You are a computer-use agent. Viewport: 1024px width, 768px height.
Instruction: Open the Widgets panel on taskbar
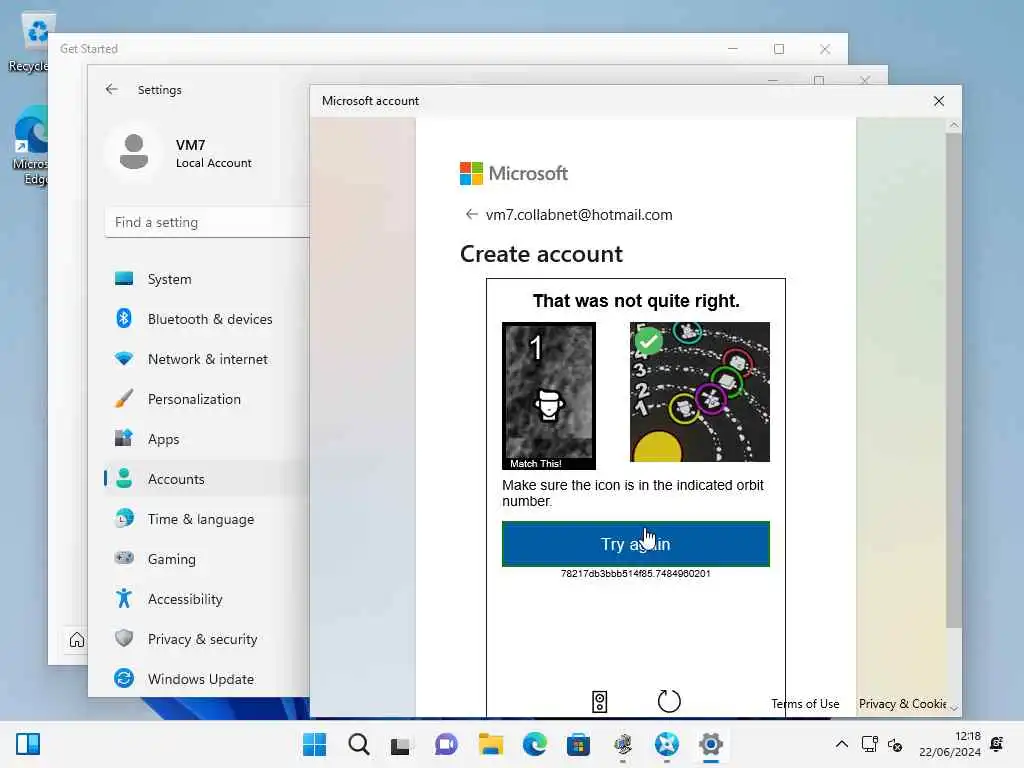(x=28, y=744)
